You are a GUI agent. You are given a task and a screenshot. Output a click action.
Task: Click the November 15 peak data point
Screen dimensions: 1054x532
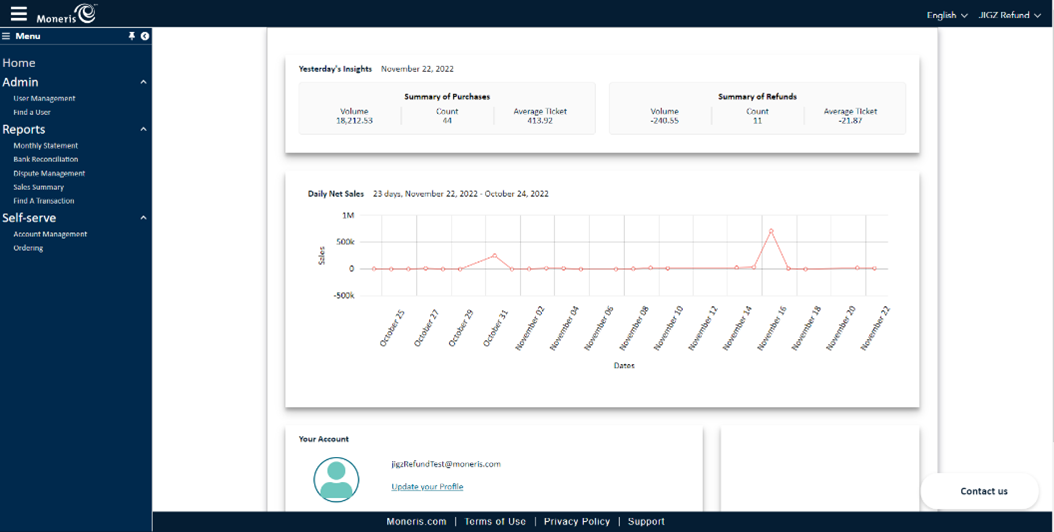[x=771, y=231]
